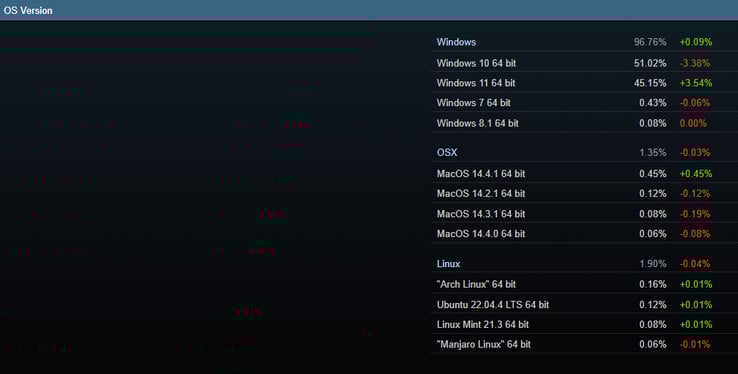Click the 96.76% Windows share value
The height and width of the screenshot is (374, 738).
tap(650, 42)
